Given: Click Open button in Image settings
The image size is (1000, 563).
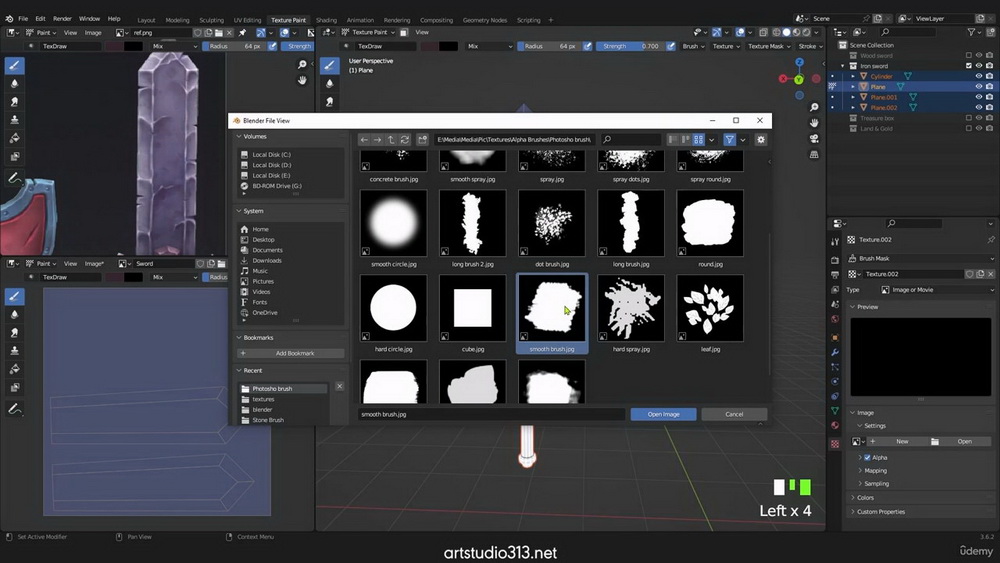Looking at the screenshot, I should (x=959, y=441).
